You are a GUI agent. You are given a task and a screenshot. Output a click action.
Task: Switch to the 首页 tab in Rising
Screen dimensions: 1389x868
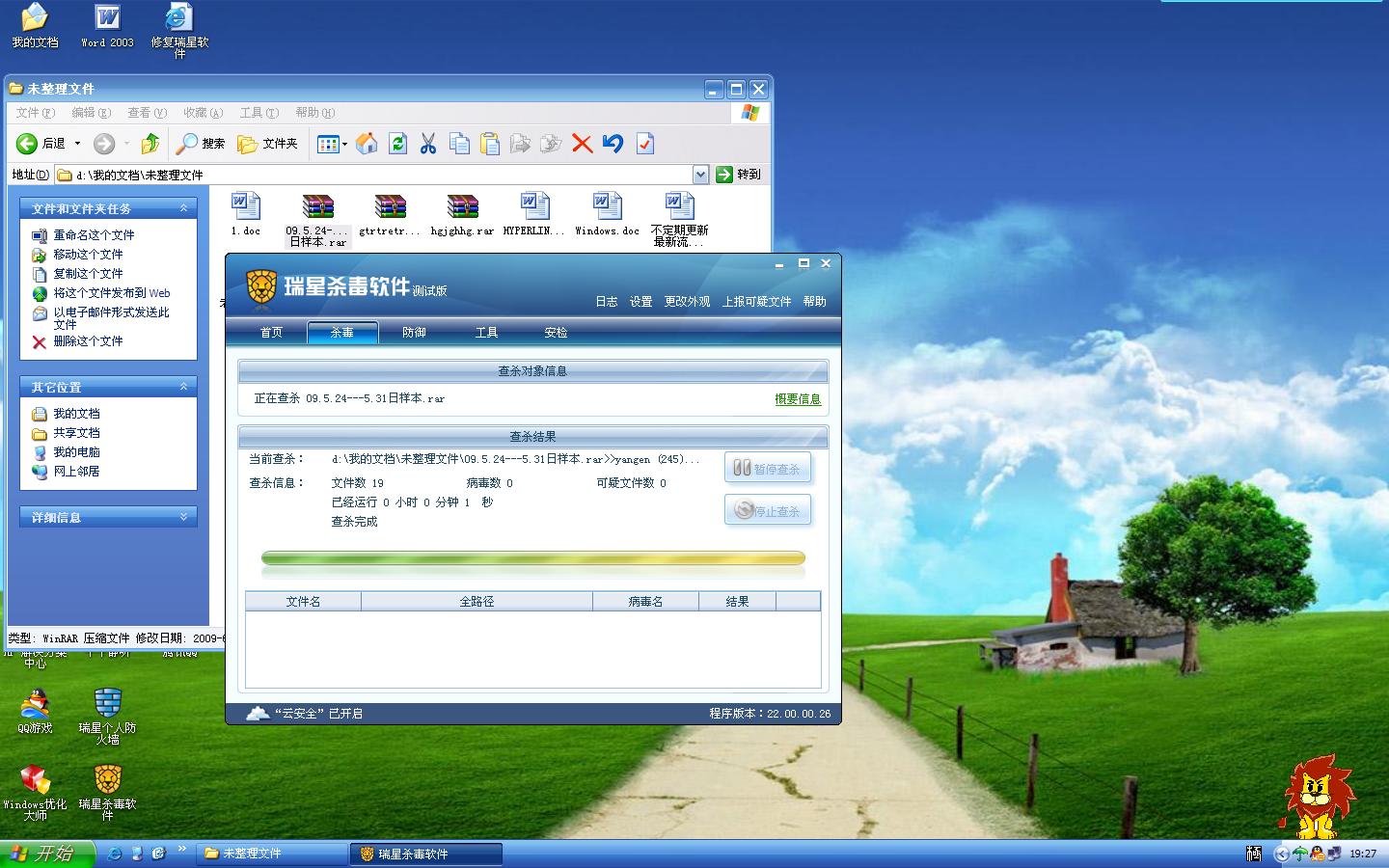(x=271, y=333)
